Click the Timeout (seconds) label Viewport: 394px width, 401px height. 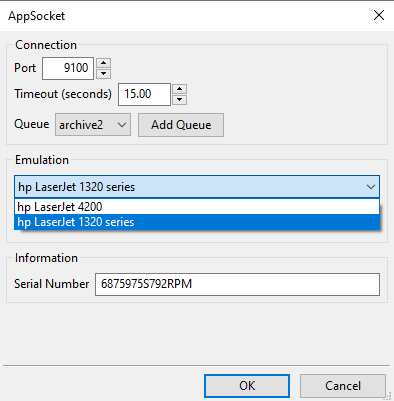(63, 94)
